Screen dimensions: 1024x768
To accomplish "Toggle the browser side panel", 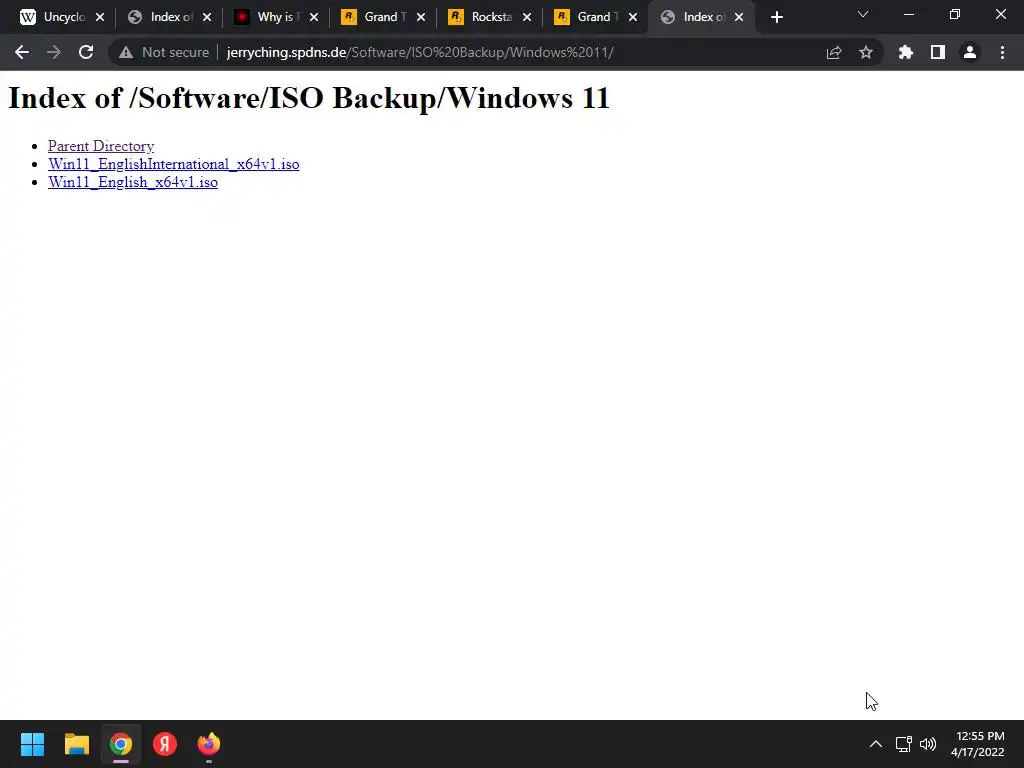I will pos(938,52).
